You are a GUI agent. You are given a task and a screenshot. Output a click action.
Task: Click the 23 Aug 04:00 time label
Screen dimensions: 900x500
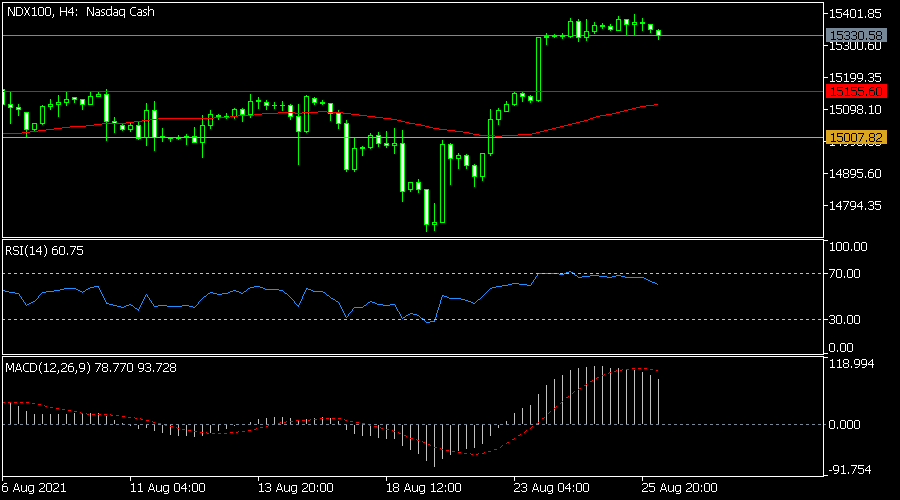(x=552, y=488)
